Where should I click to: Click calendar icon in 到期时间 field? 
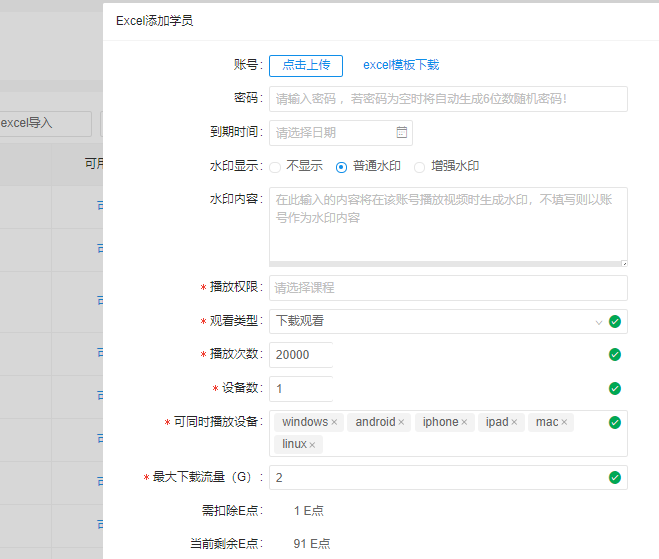point(401,132)
